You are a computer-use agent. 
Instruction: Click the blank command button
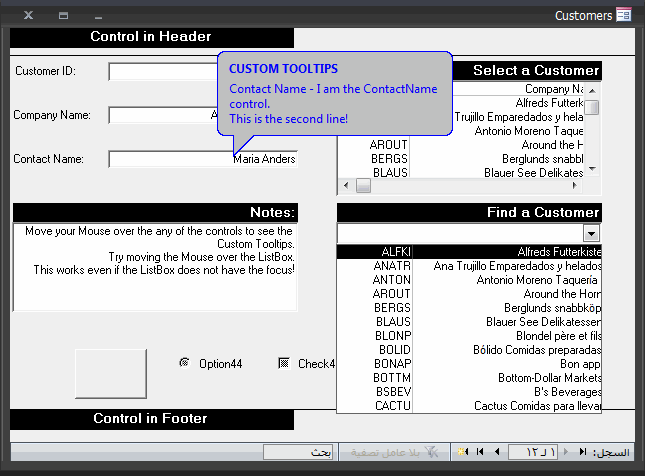[x=111, y=374]
